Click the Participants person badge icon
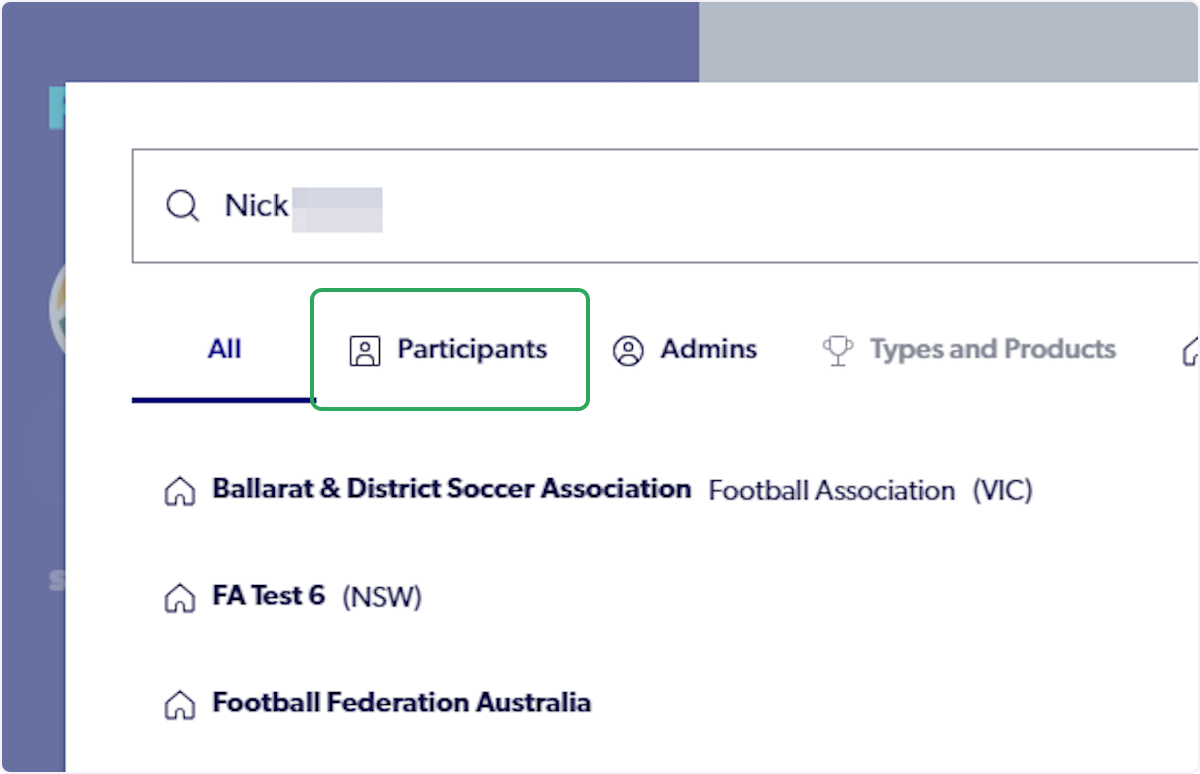This screenshot has height=774, width=1200. [x=365, y=351]
